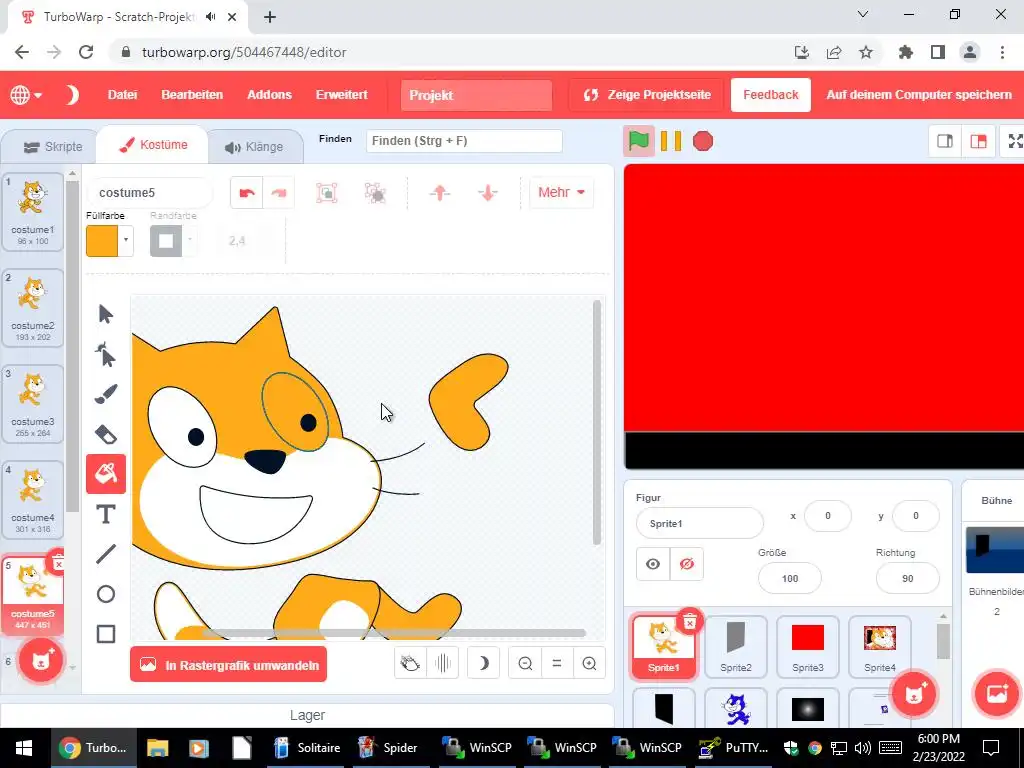
Task: Zoom out the costume canvas
Action: pos(525,664)
